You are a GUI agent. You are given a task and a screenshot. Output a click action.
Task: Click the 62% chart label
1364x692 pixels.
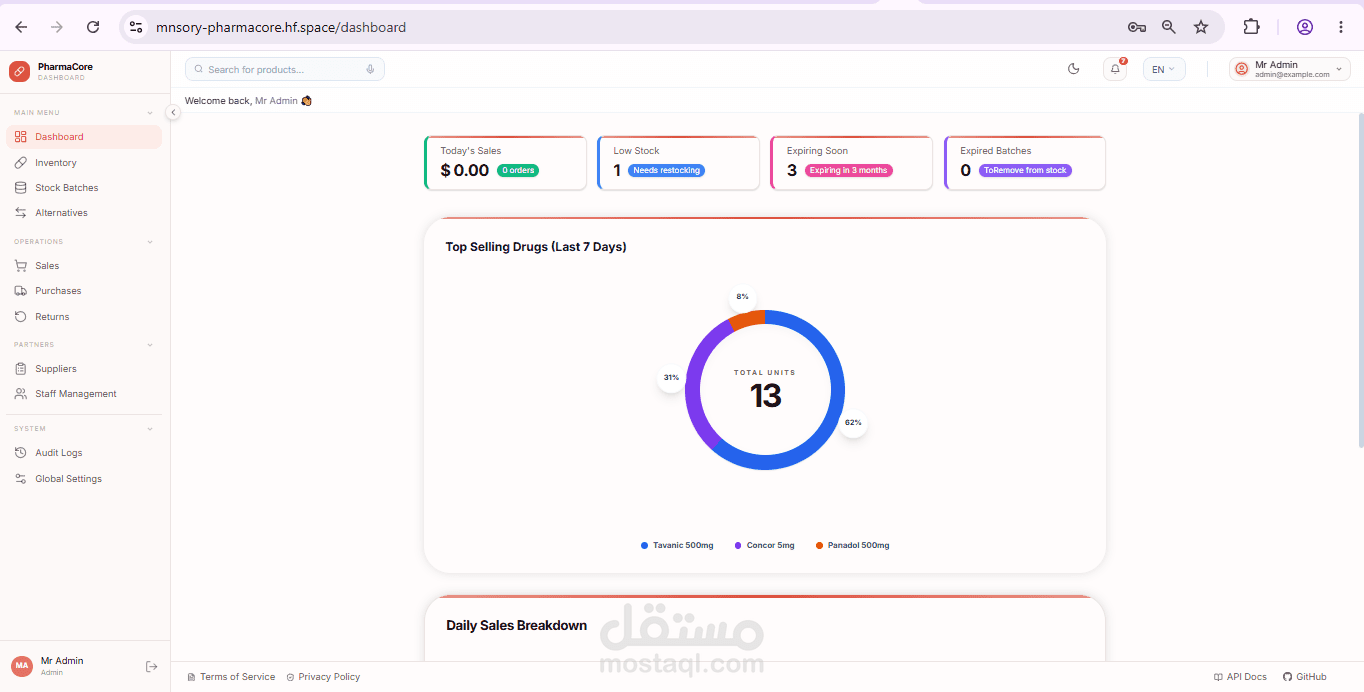point(853,423)
